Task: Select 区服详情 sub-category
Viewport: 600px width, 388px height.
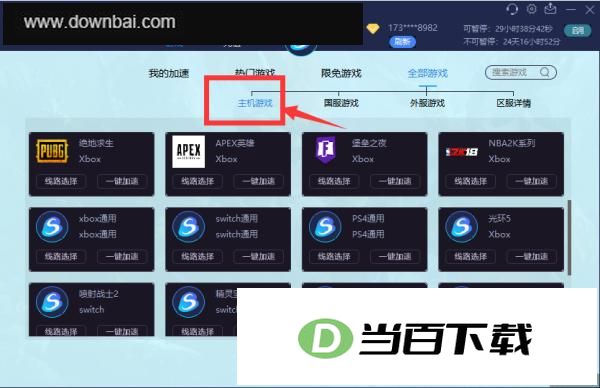Action: [514, 103]
